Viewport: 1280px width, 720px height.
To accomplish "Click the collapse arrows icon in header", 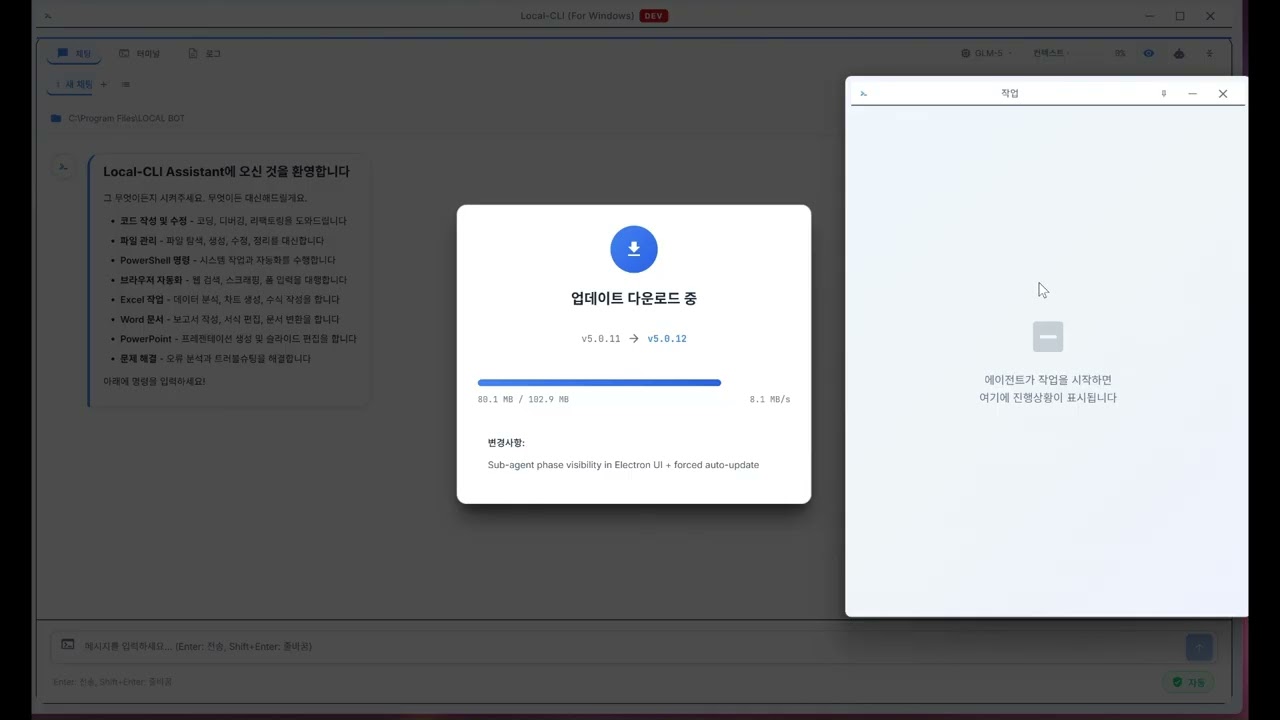I will 1209,53.
